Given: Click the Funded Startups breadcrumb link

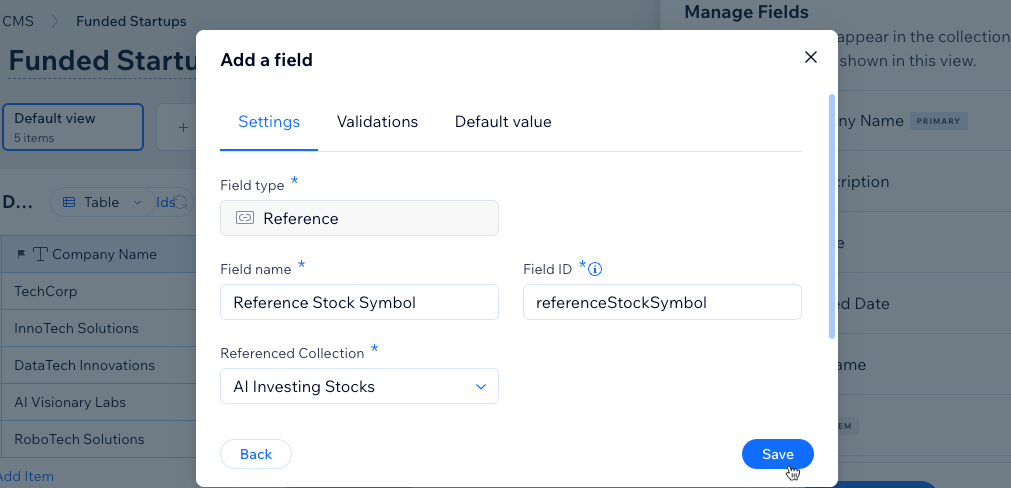Looking at the screenshot, I should 132,21.
